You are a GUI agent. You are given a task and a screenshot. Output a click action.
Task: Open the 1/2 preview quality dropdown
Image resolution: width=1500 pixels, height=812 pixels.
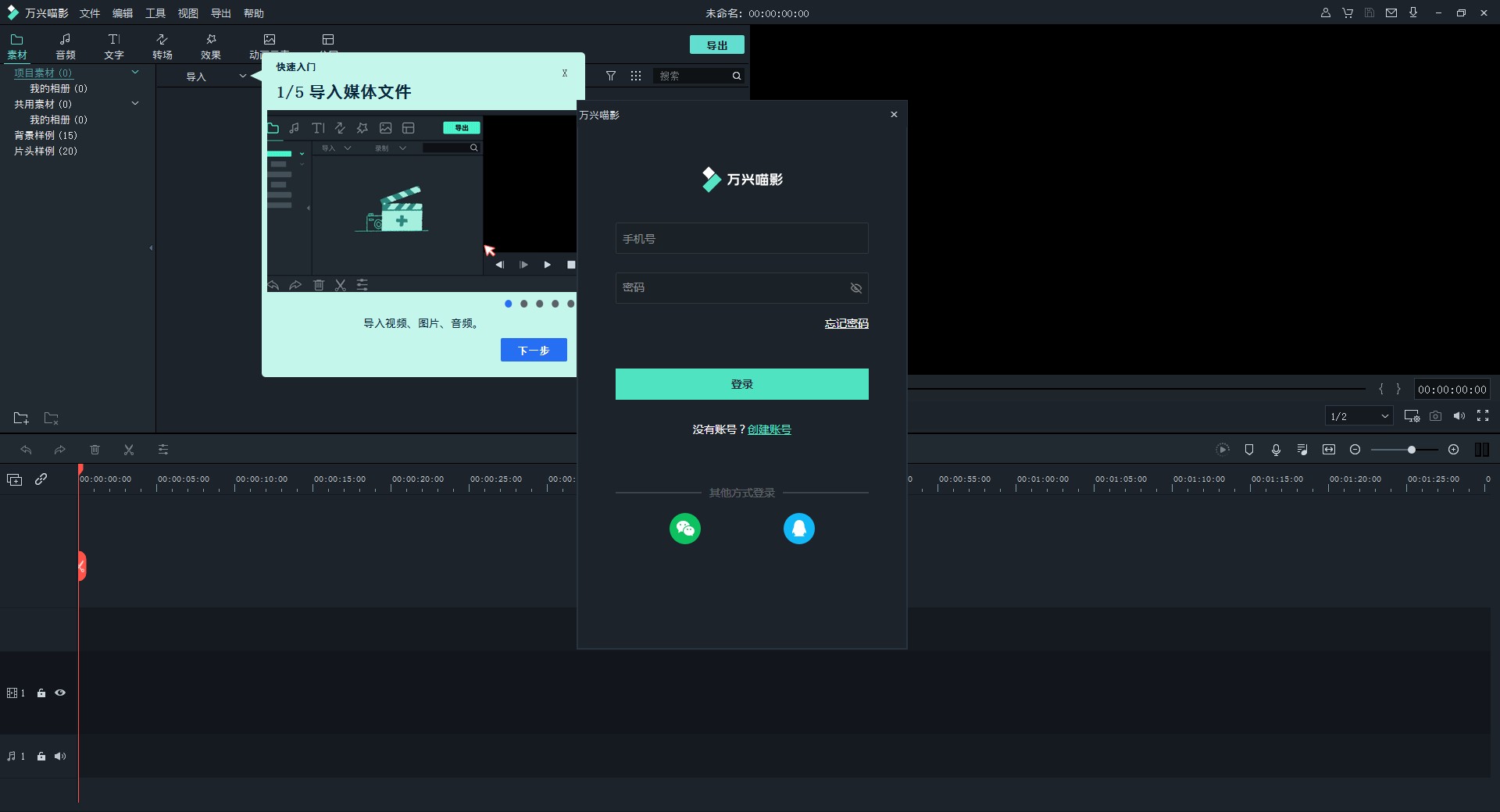1359,416
